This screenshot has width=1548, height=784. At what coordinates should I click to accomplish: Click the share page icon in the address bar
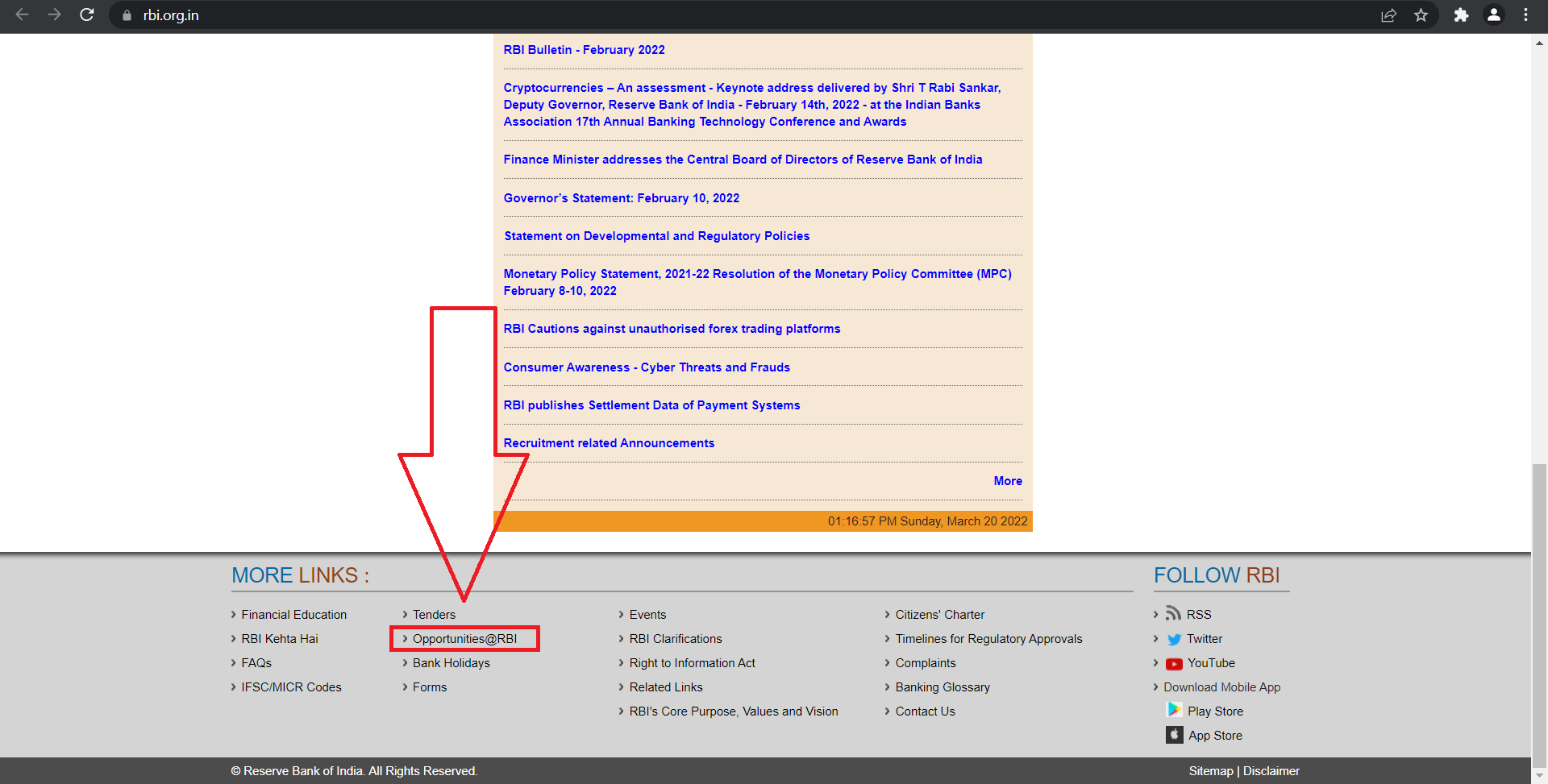click(1388, 15)
